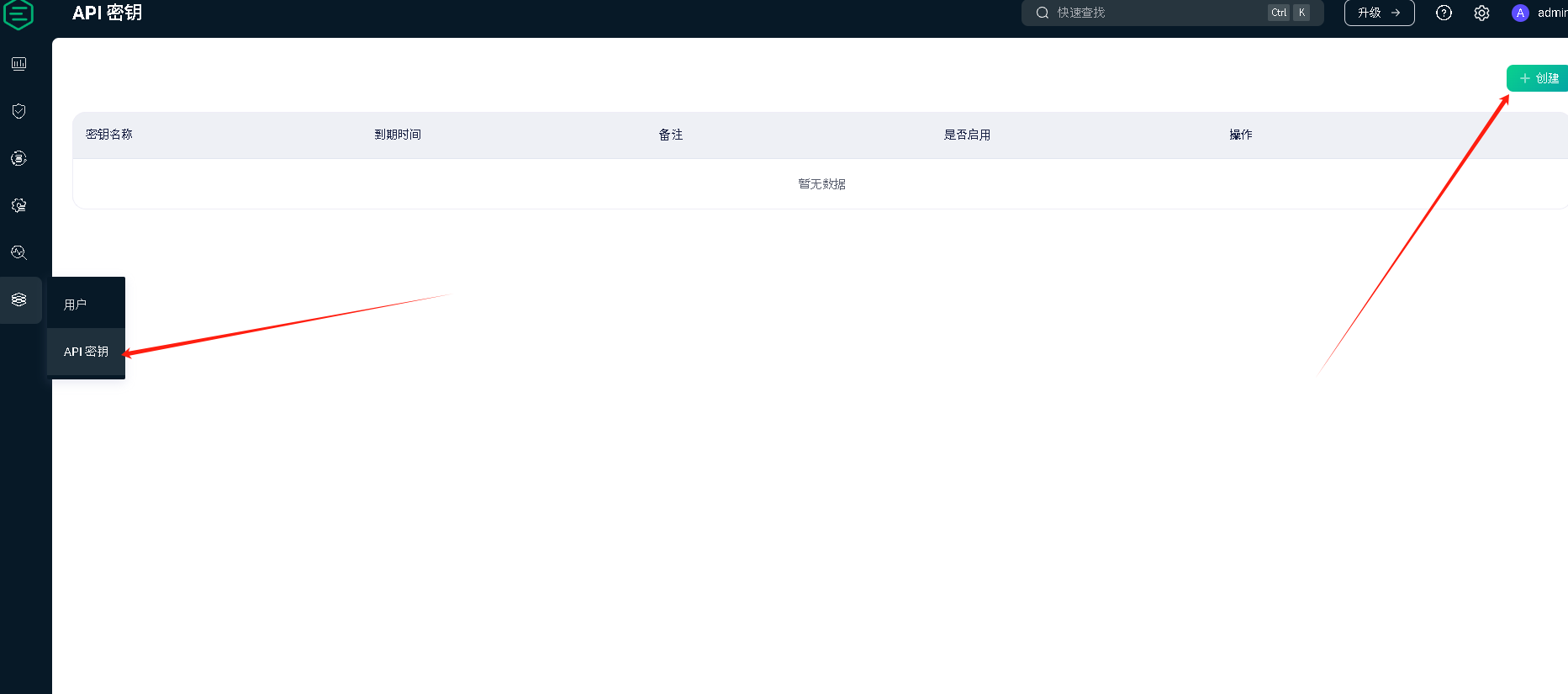Click the 操作 column header
The image size is (1568, 694).
1241,135
